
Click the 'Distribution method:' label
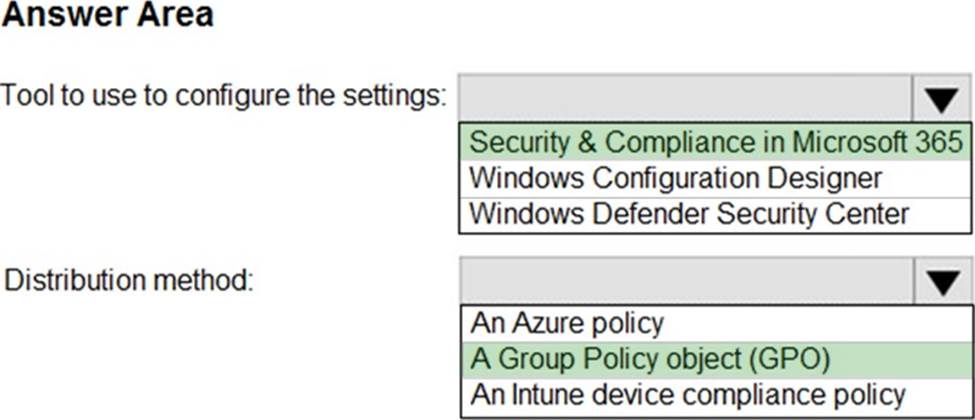pos(129,281)
